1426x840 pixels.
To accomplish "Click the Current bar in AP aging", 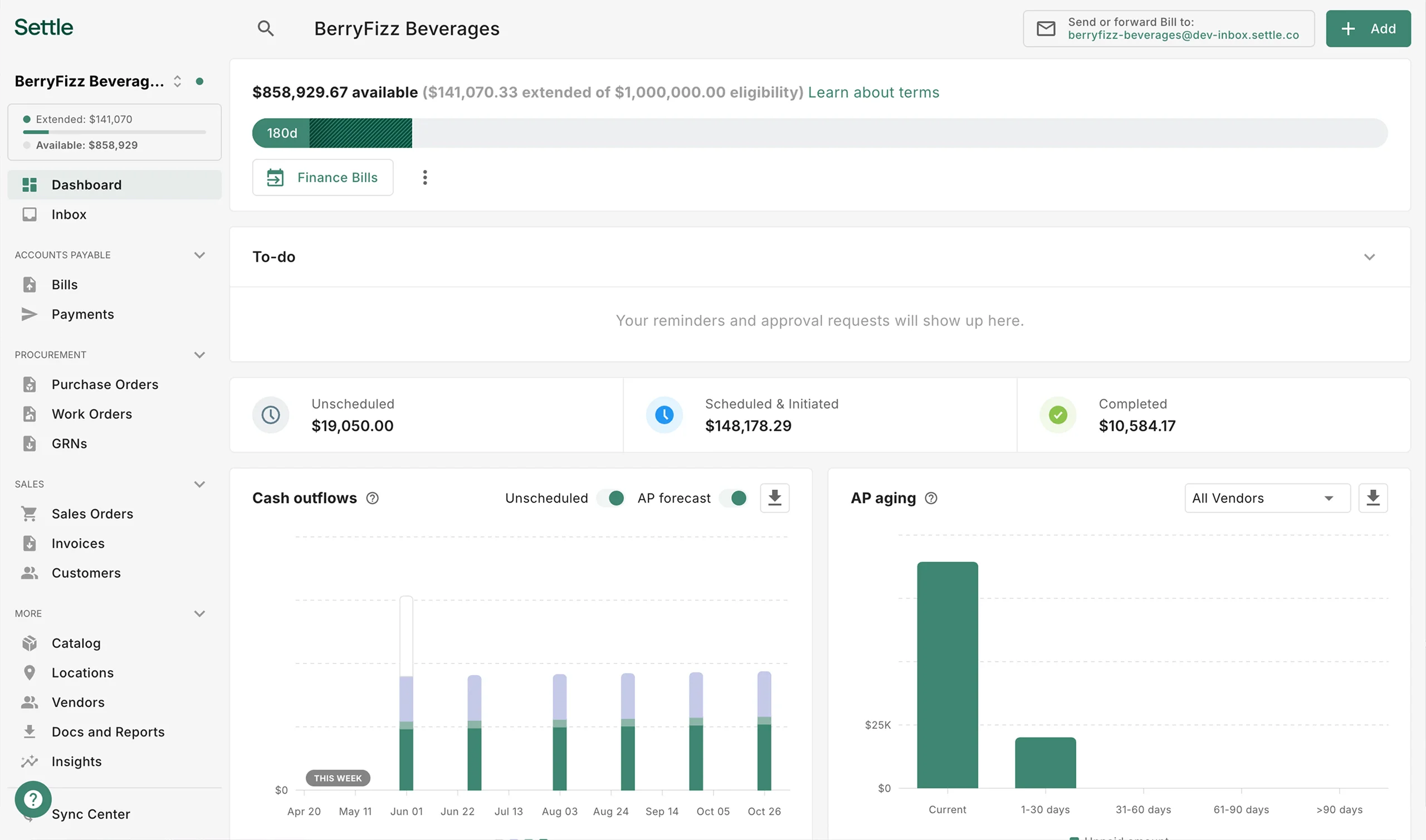I will coord(948,675).
